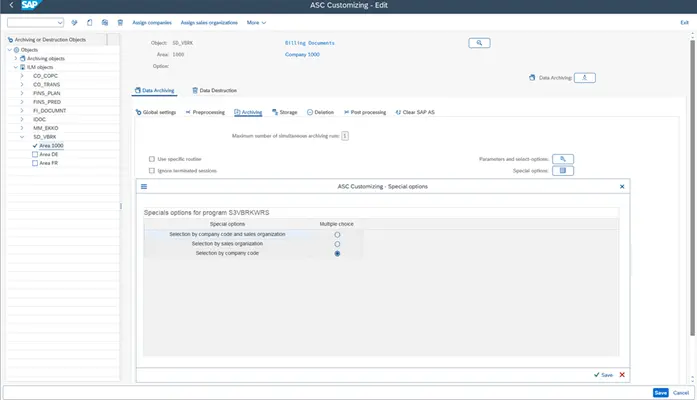
Task: Open the command field dropdown
Action: pyautogui.click(x=60, y=22)
